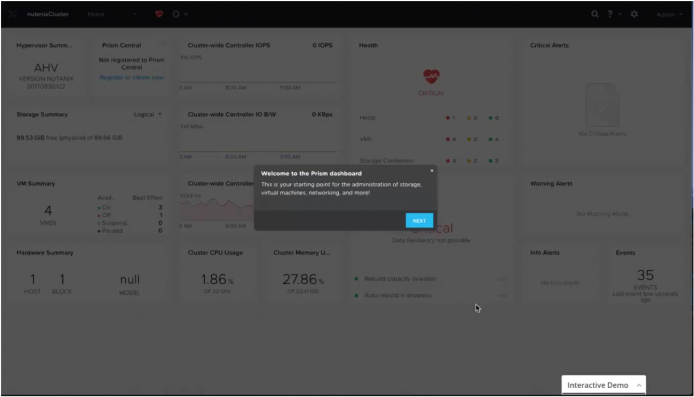
Task: Click the Cluster-wide Controller IO B/W chart
Action: 258,141
